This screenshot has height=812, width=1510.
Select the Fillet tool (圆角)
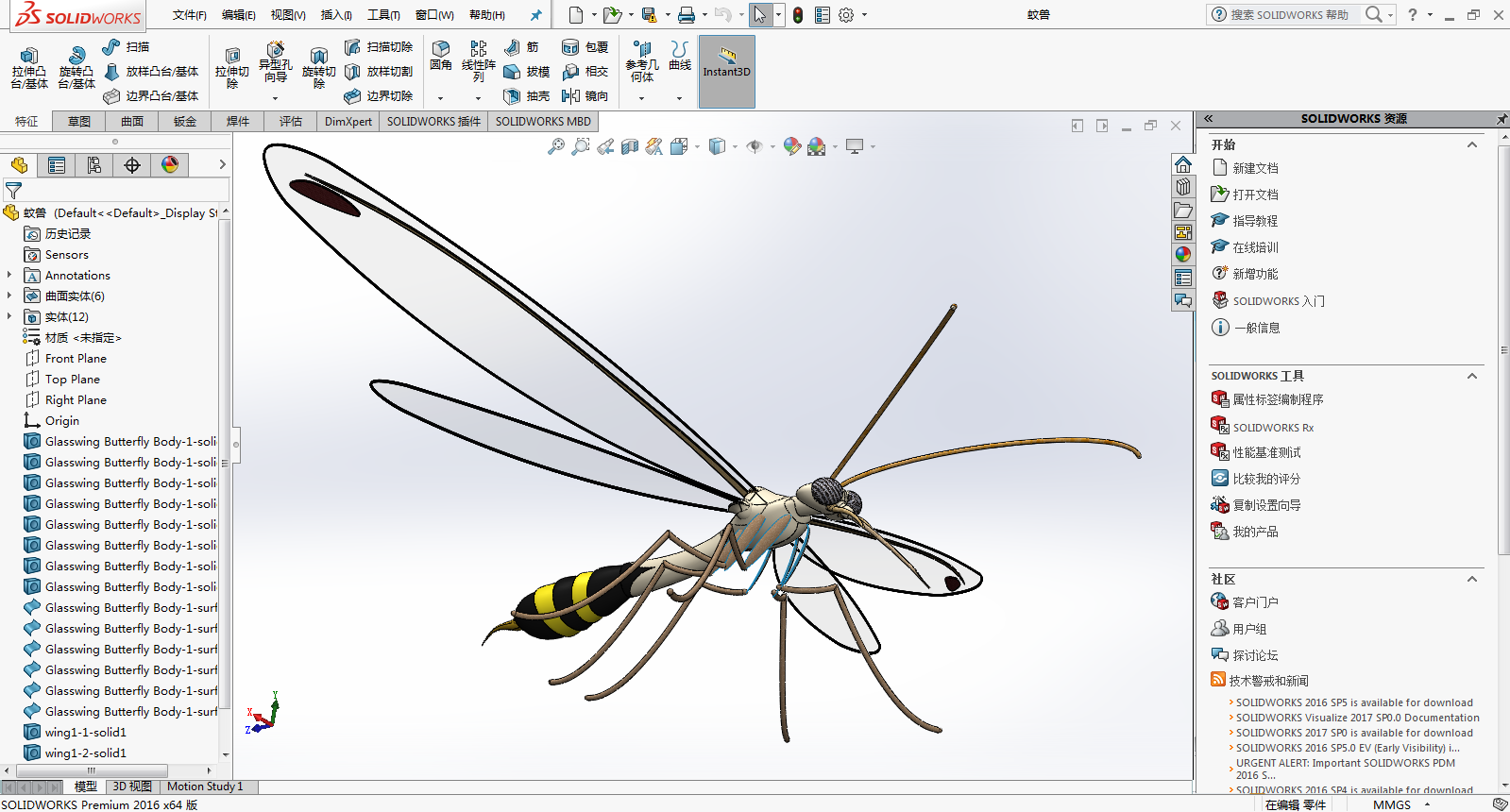coord(441,56)
